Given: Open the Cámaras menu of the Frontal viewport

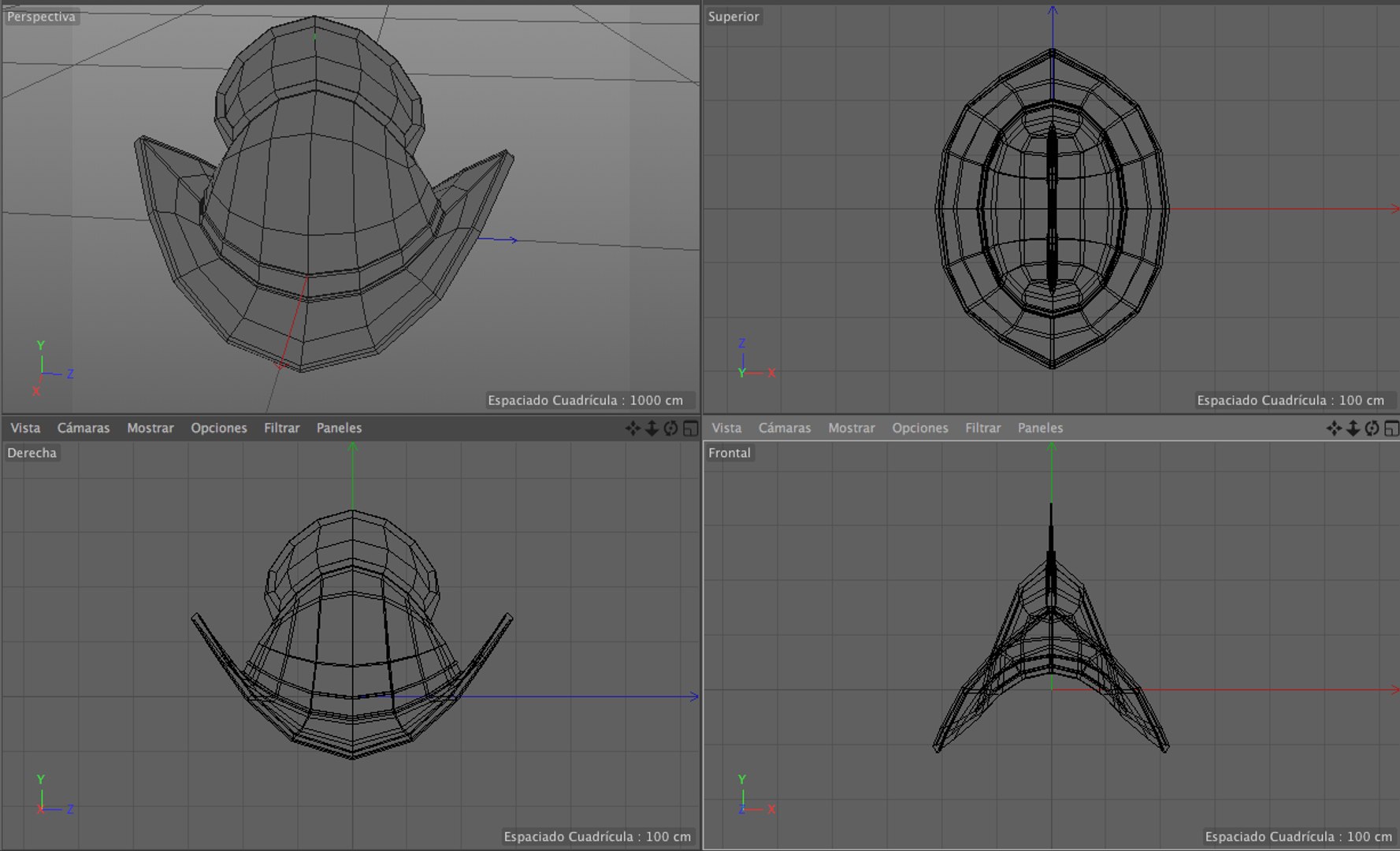Looking at the screenshot, I should 785,428.
